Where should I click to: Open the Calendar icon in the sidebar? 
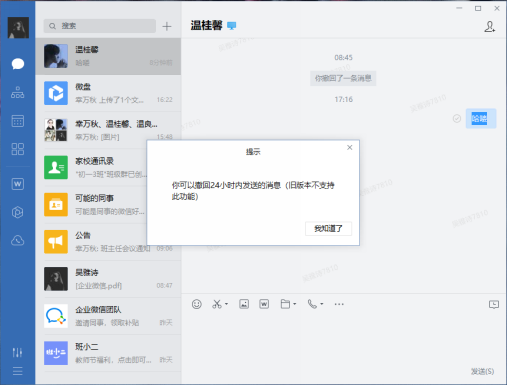pyautogui.click(x=18, y=121)
